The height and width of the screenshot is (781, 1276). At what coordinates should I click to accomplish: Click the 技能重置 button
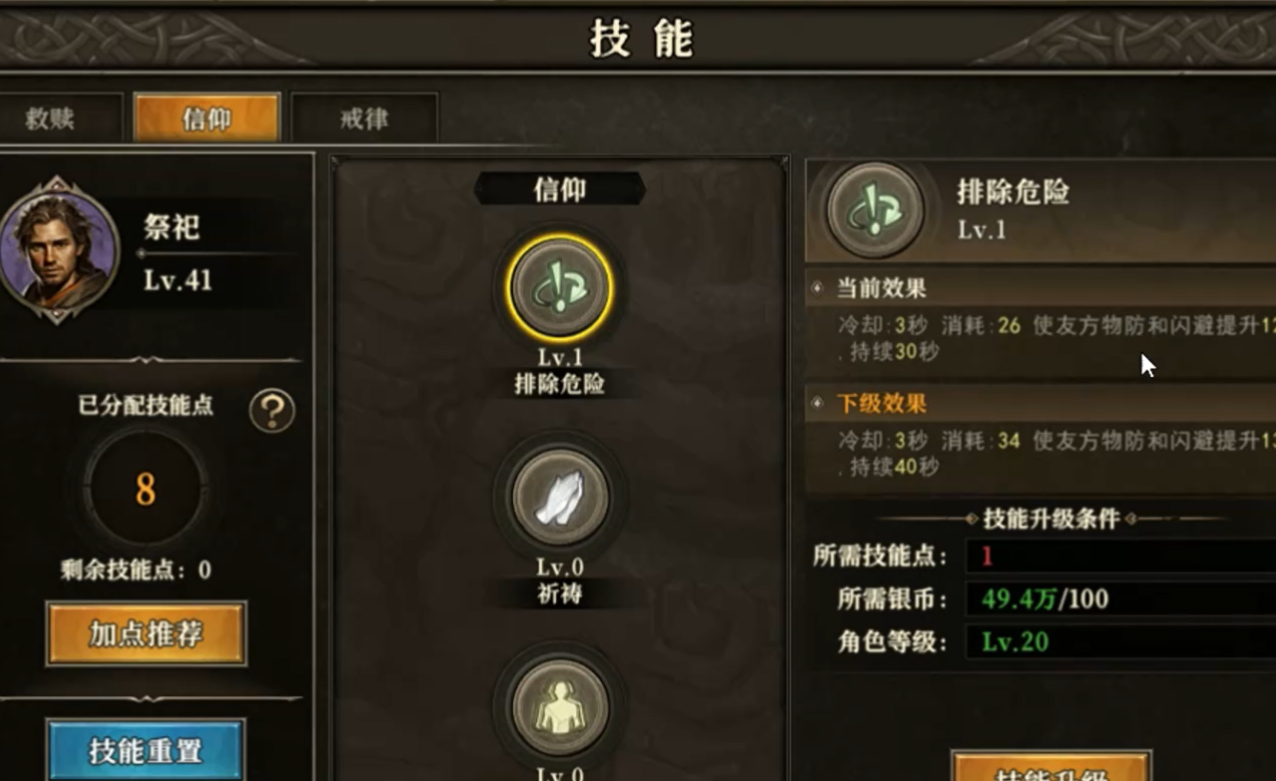pos(146,750)
